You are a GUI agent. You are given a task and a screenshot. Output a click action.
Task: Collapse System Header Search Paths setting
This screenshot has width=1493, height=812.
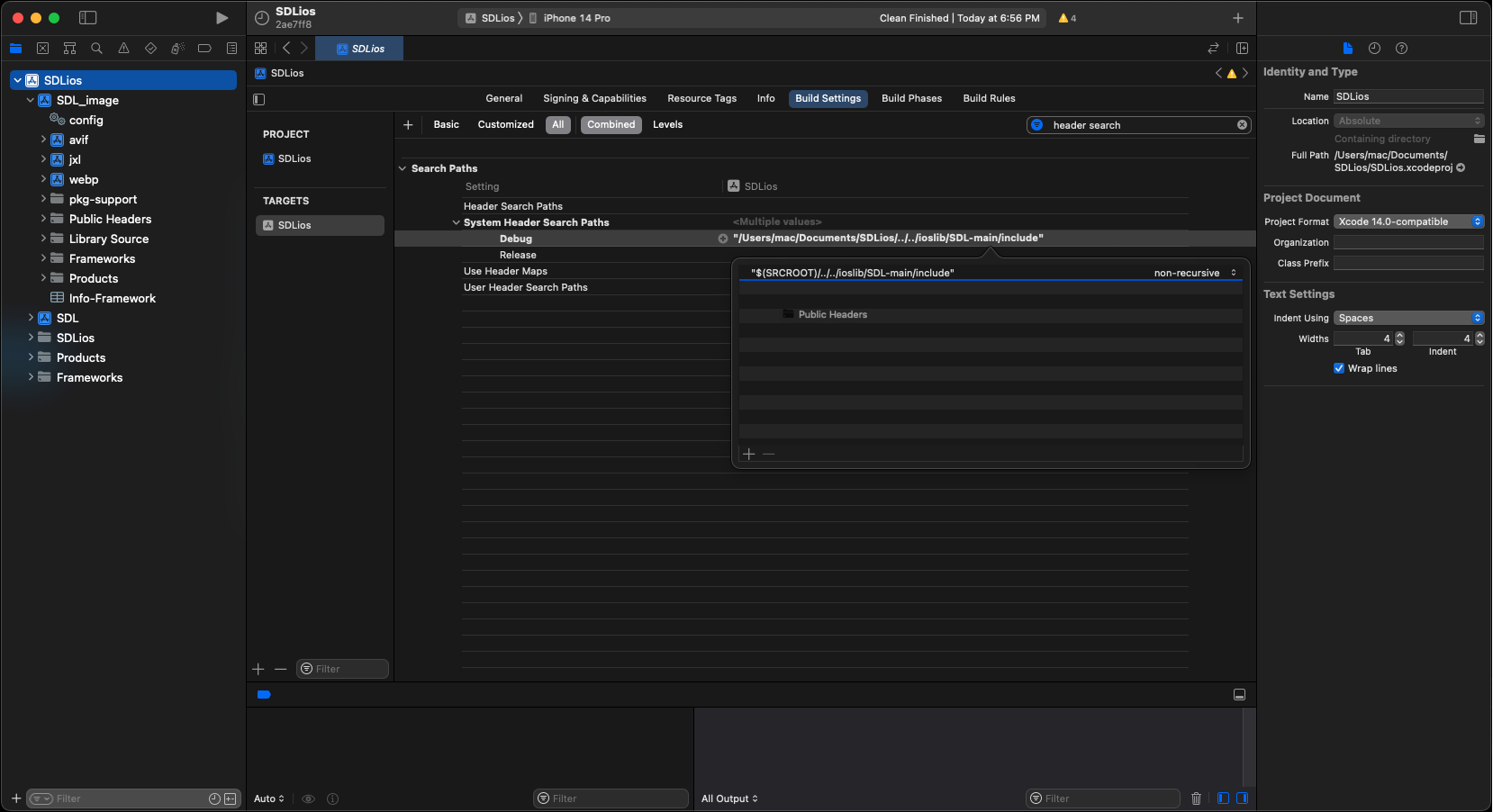click(x=456, y=222)
